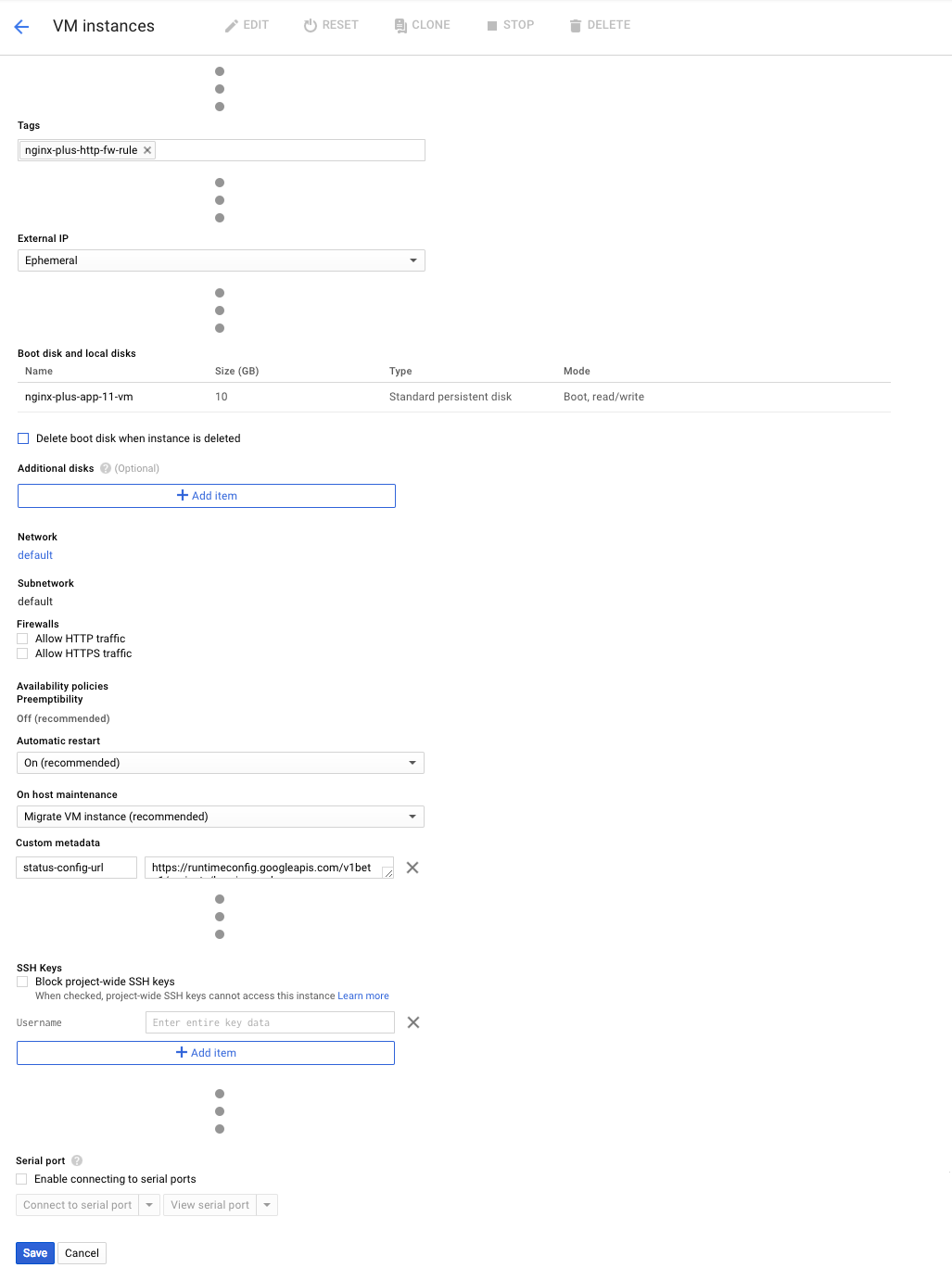Image resolution: width=952 pixels, height=1268 pixels.
Task: Remove the nginx-plus-http-fw-rule tag
Action: click(x=147, y=150)
